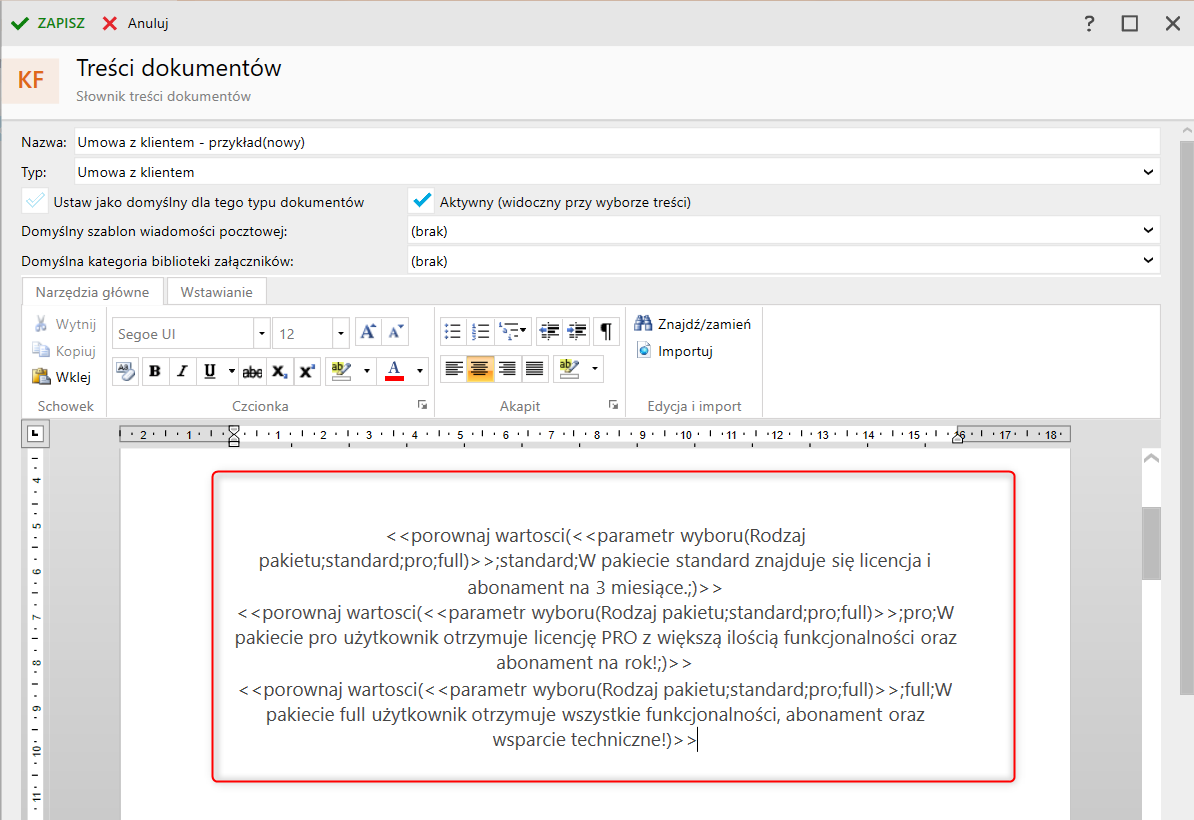Click right indent marker on ruler
The width and height of the screenshot is (1194, 820).
pos(958,437)
